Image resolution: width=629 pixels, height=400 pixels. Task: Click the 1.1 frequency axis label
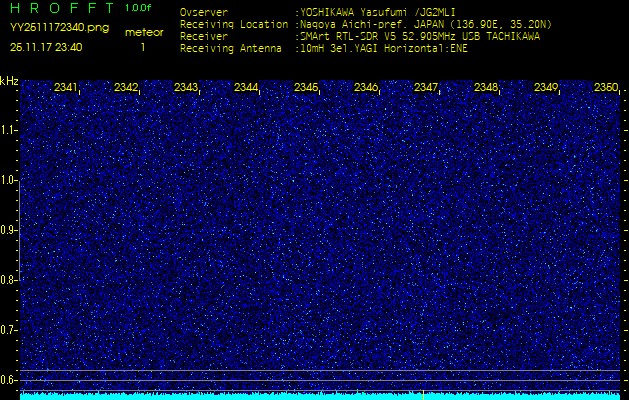pyautogui.click(x=9, y=130)
